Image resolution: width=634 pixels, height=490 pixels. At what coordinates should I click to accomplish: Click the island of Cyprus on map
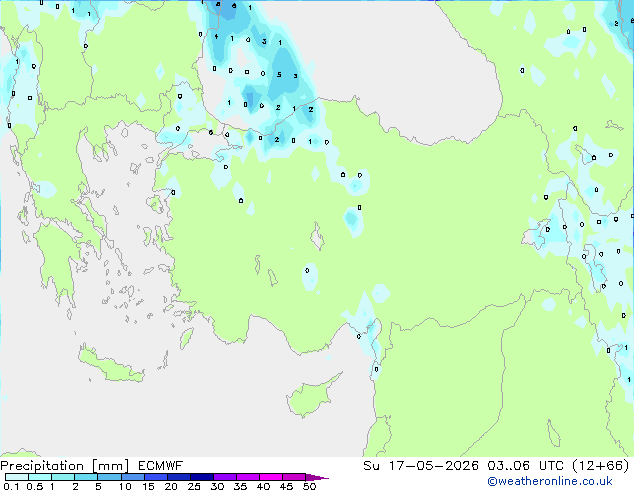(311, 397)
